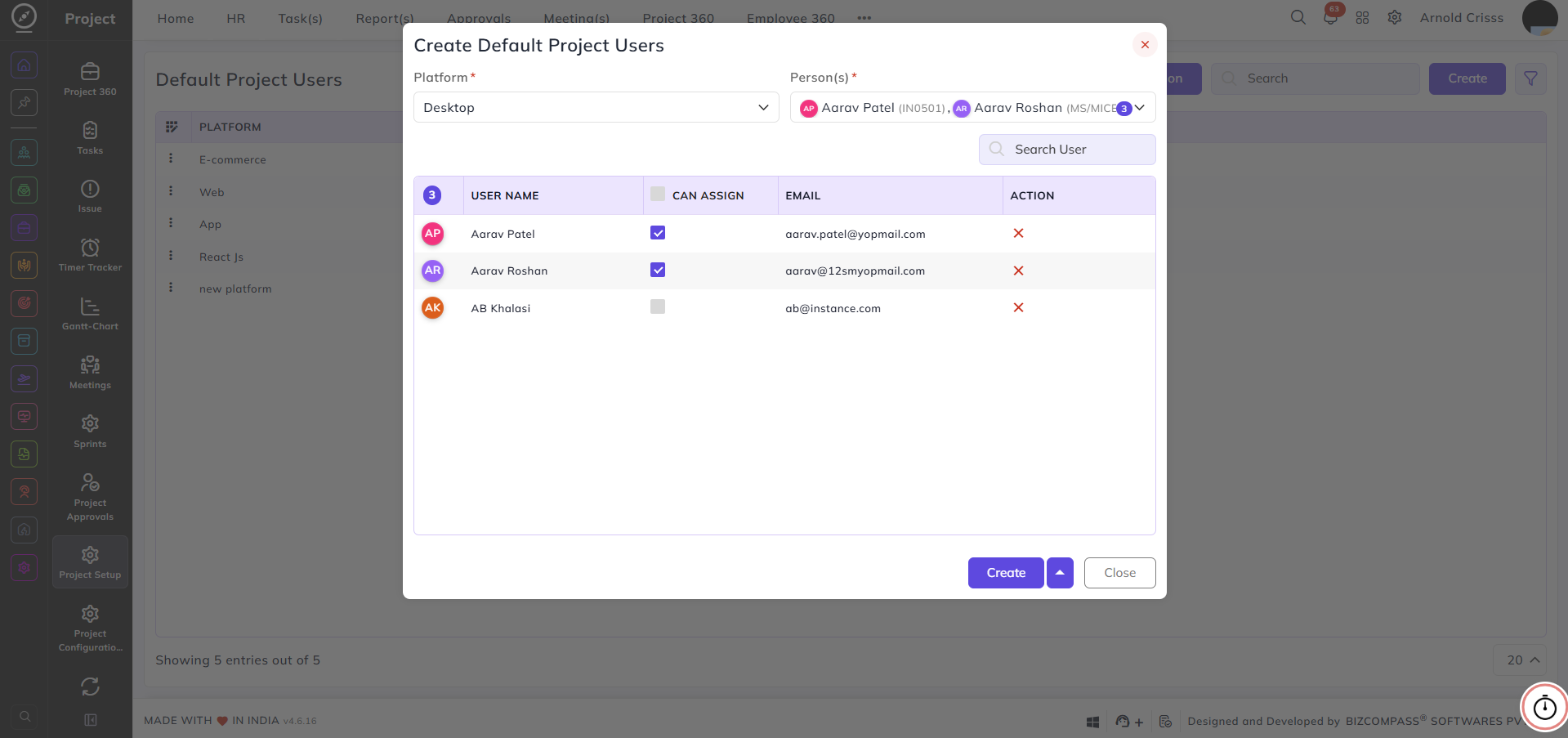
Task: Focus the Search User field
Action: click(1067, 150)
